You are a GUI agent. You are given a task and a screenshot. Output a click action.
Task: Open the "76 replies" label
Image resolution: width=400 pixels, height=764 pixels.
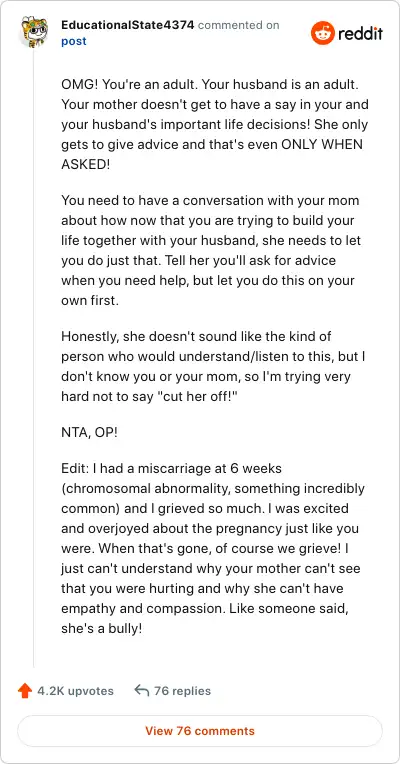coord(182,691)
